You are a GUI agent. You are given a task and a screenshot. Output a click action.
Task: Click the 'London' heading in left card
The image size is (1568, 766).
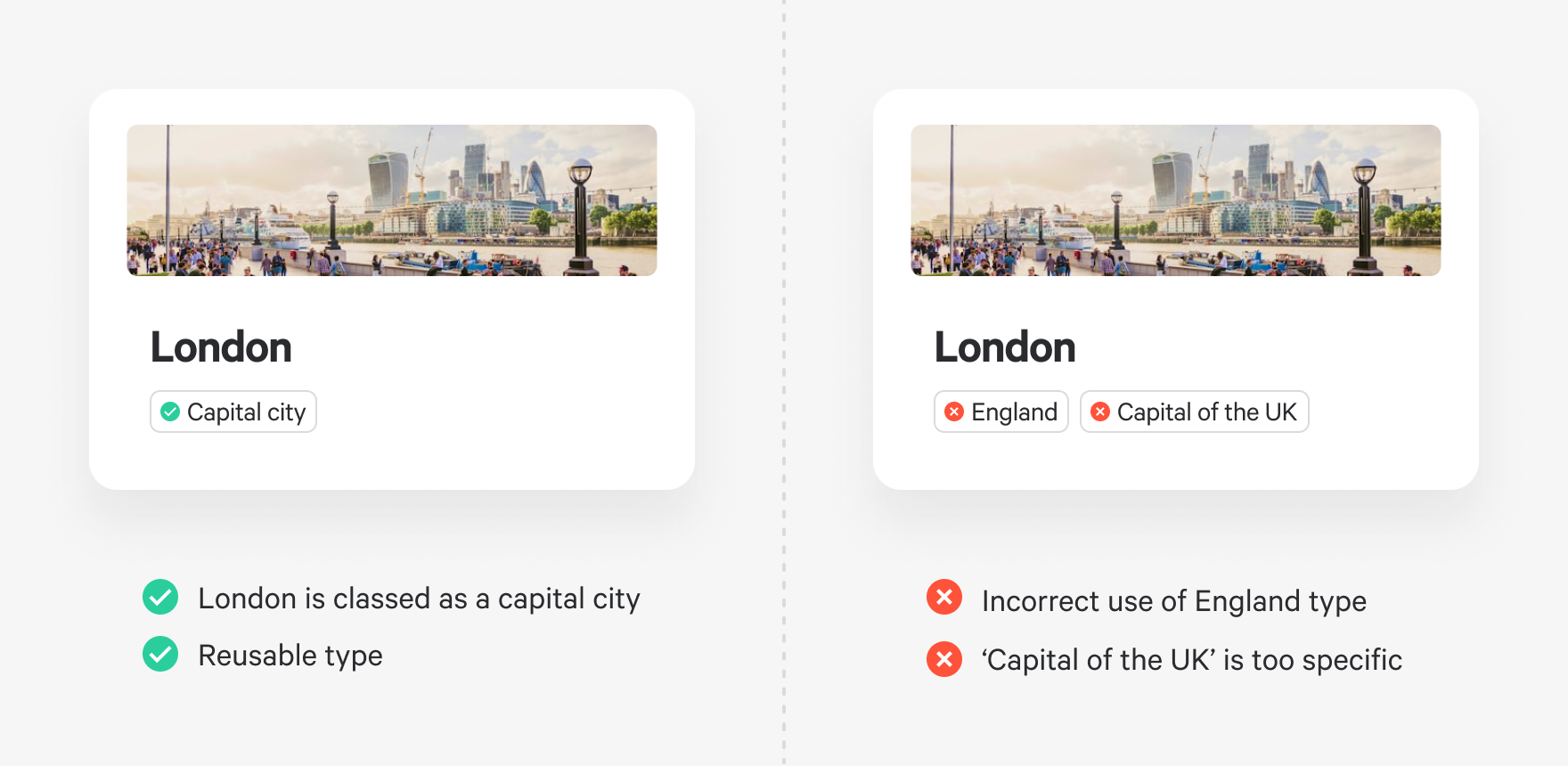coord(221,347)
